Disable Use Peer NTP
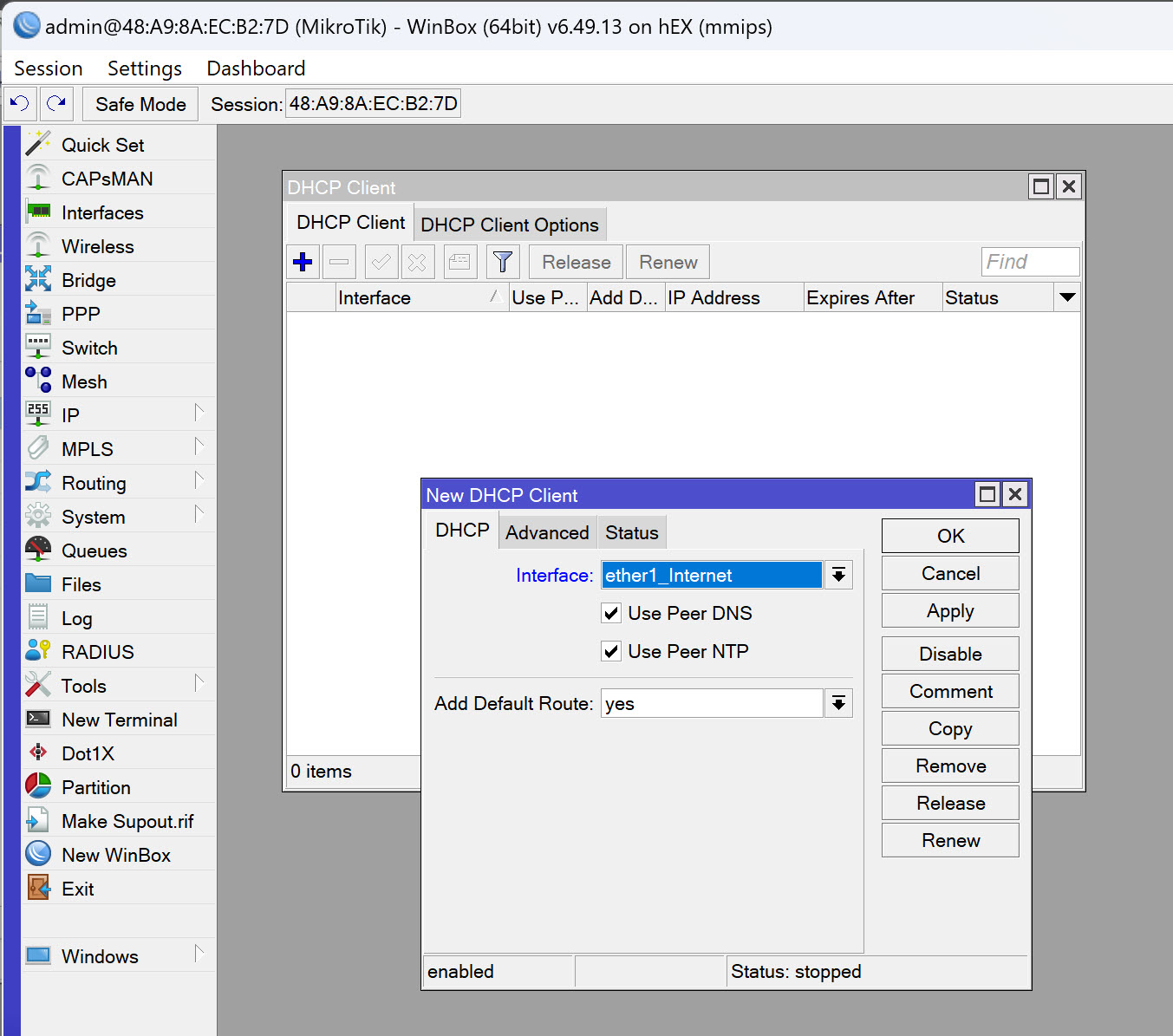 pos(611,651)
